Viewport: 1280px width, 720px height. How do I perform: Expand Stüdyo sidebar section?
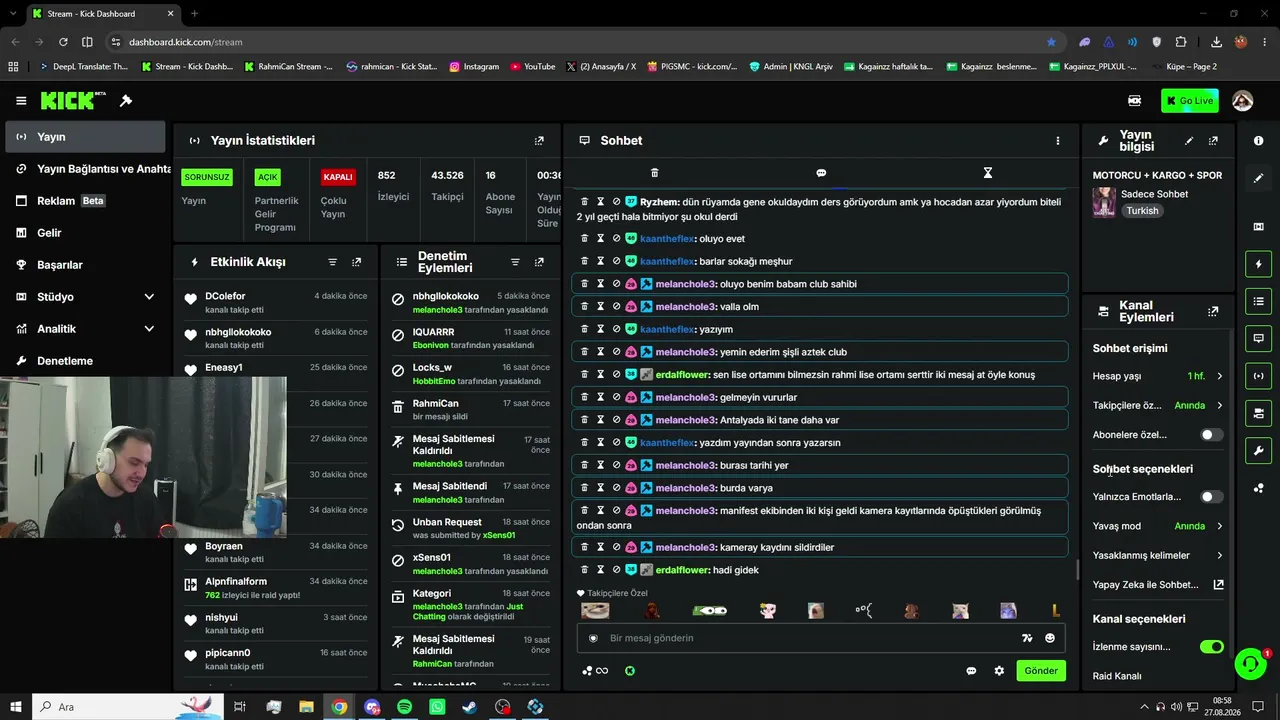point(149,297)
